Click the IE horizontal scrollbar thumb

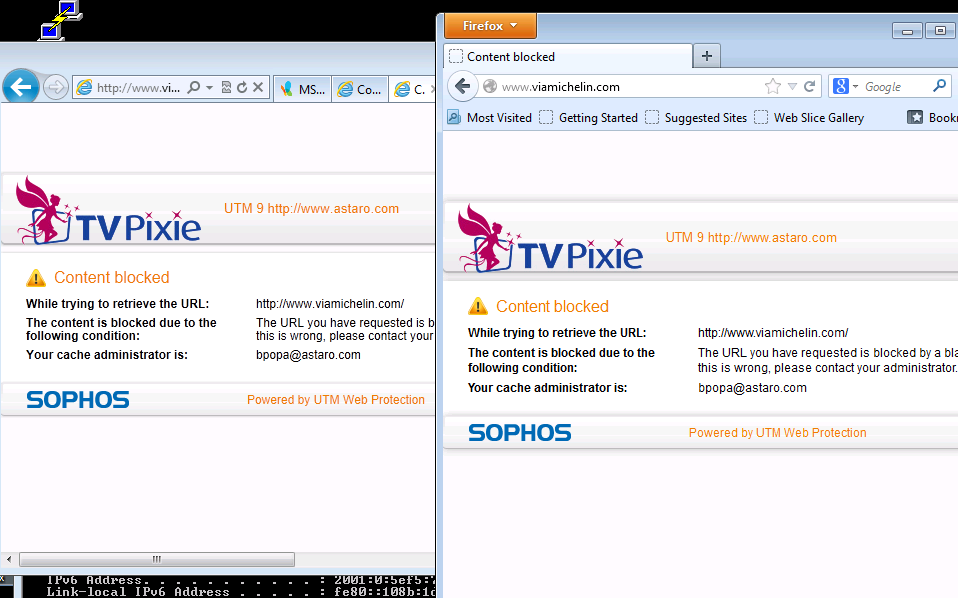pos(157,559)
